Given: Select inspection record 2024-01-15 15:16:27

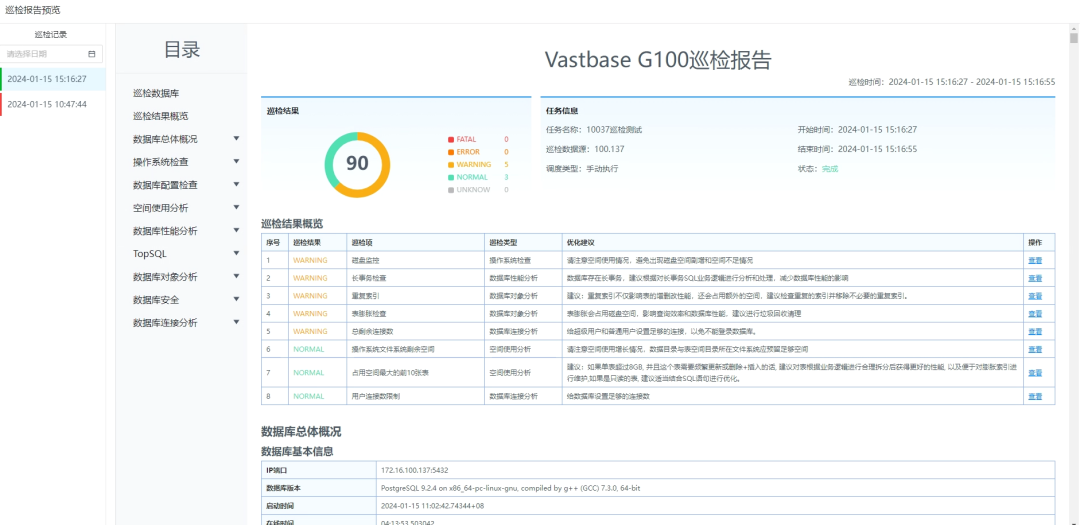Looking at the screenshot, I should (x=53, y=79).
